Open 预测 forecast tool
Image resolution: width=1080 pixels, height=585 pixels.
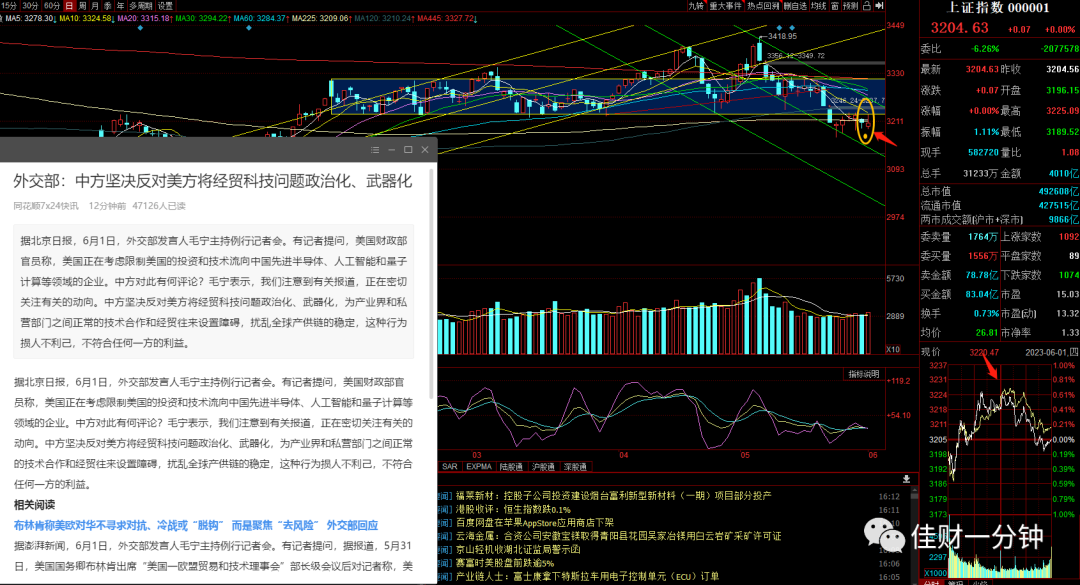[851, 6]
